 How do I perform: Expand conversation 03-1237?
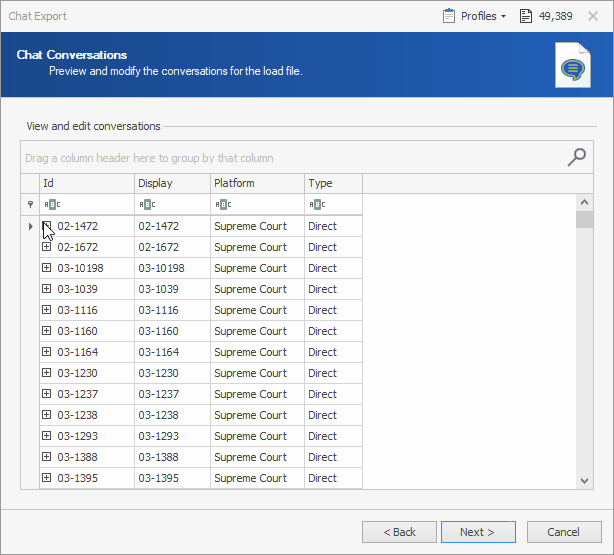pos(47,394)
